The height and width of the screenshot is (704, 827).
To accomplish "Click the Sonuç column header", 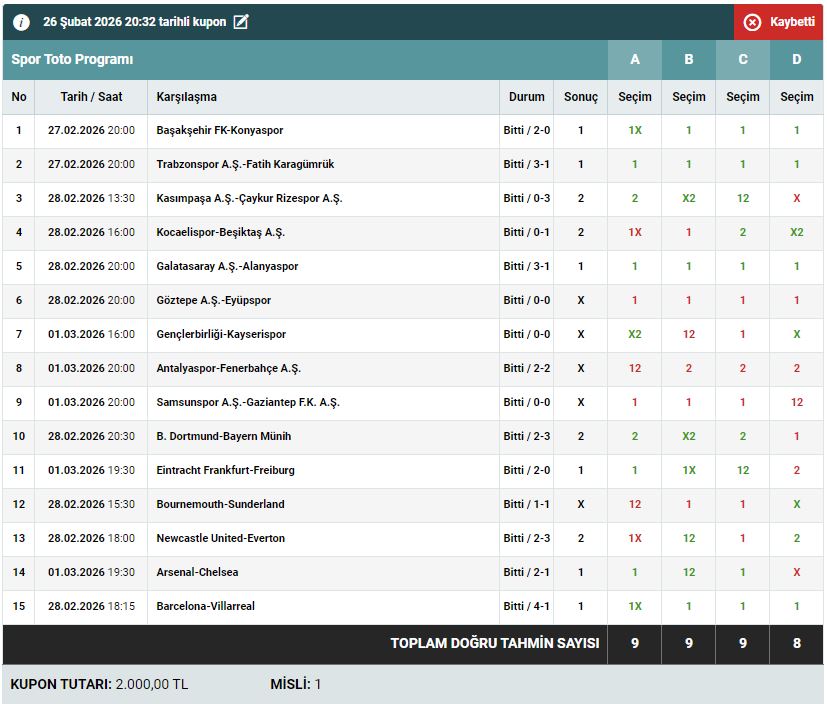I will [x=581, y=97].
